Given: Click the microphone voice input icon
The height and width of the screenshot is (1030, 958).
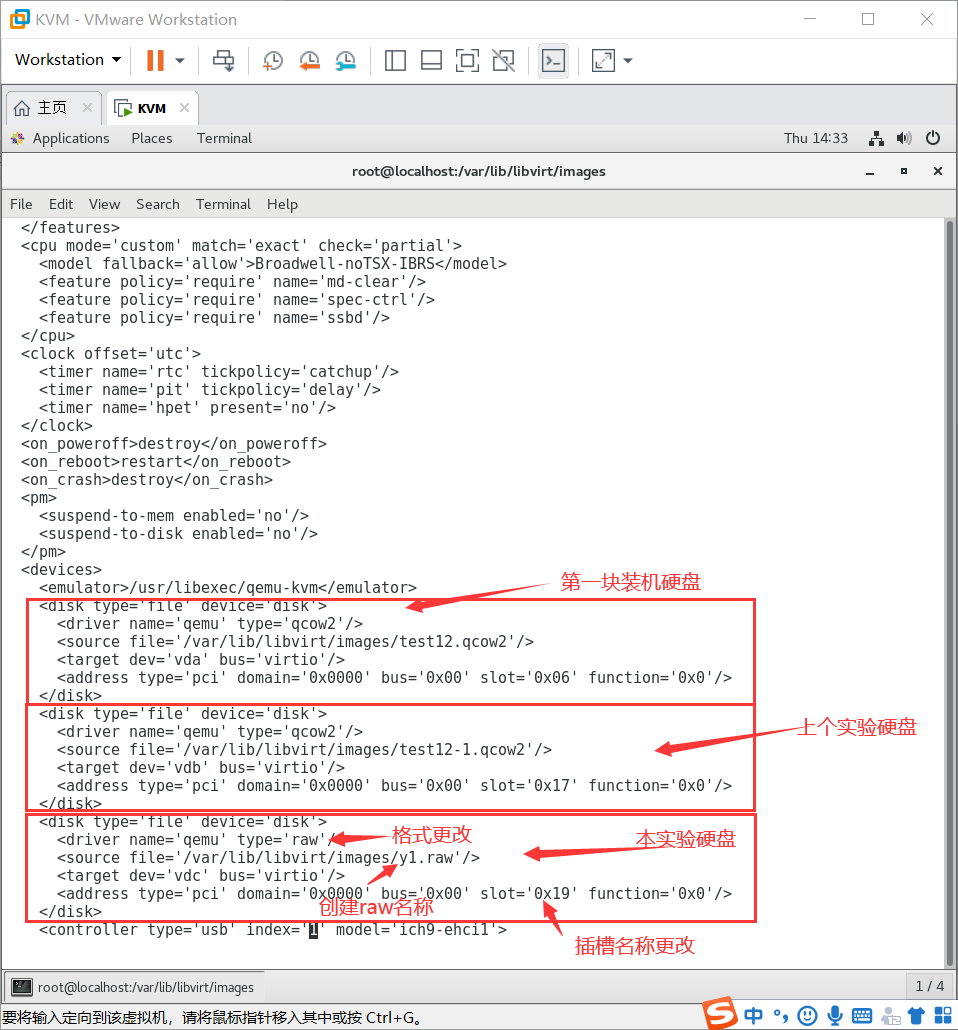Looking at the screenshot, I should pyautogui.click(x=835, y=1016).
